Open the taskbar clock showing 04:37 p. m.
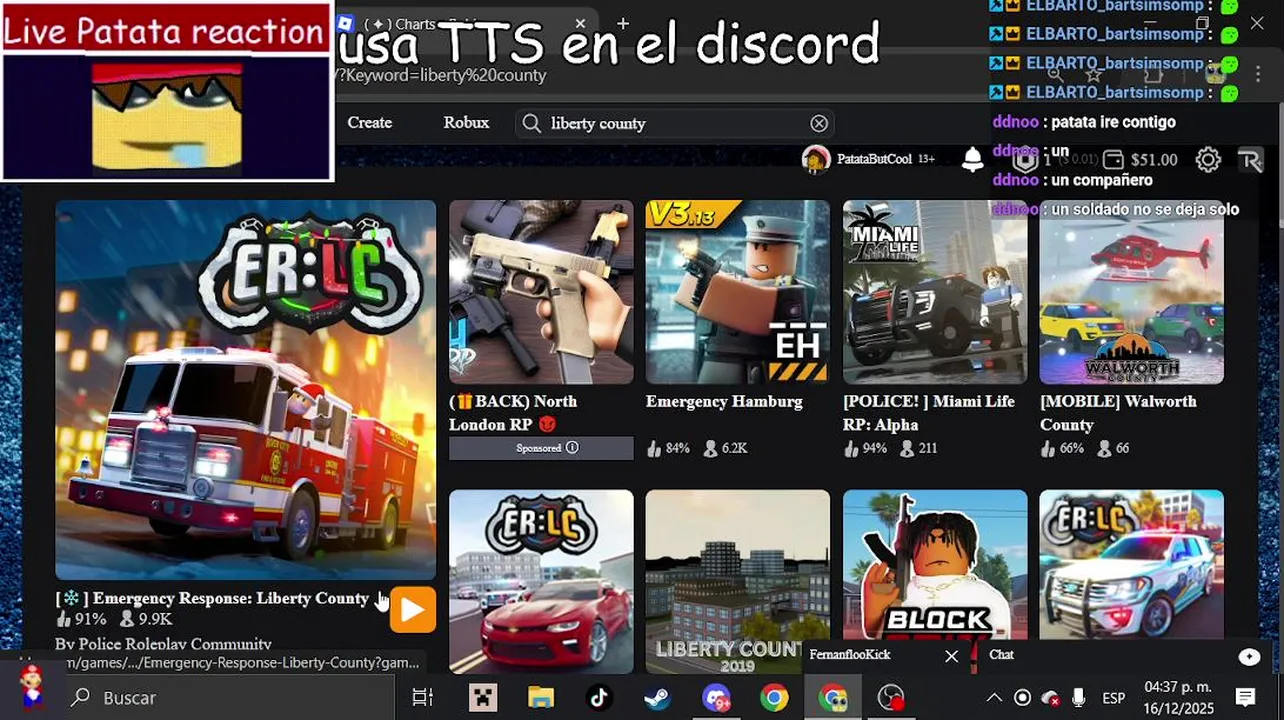 coord(1177,697)
